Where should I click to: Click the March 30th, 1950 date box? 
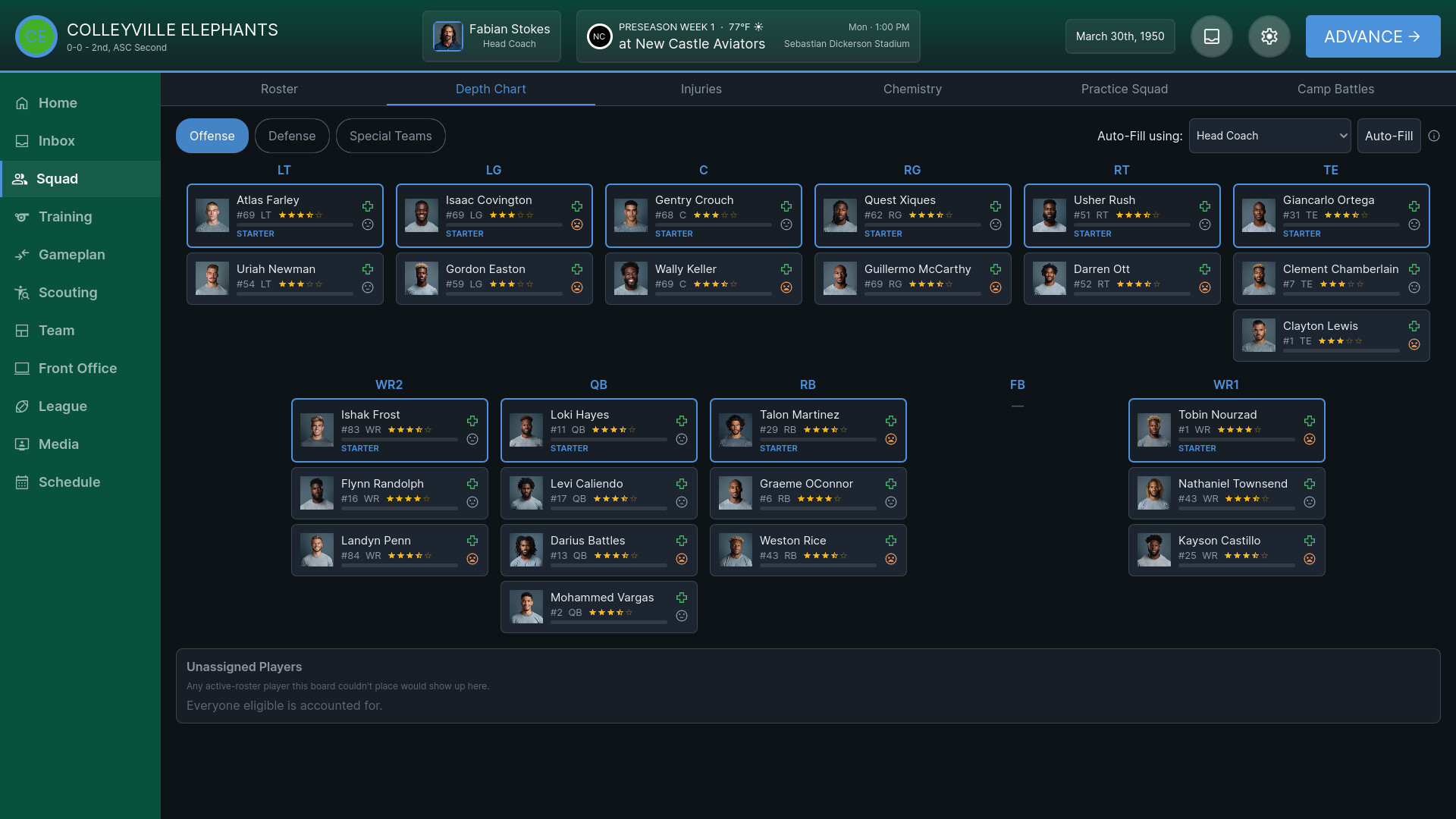[1120, 36]
